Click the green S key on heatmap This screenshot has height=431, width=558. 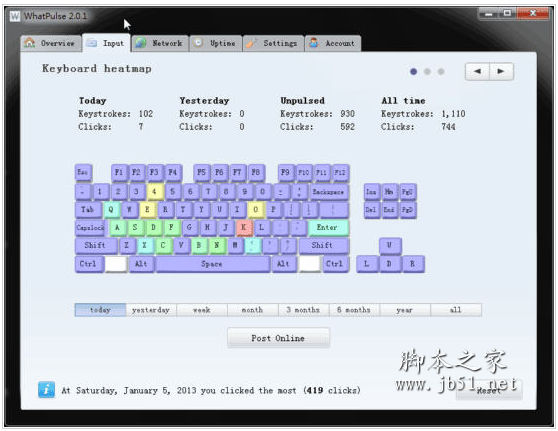pyautogui.click(x=136, y=228)
